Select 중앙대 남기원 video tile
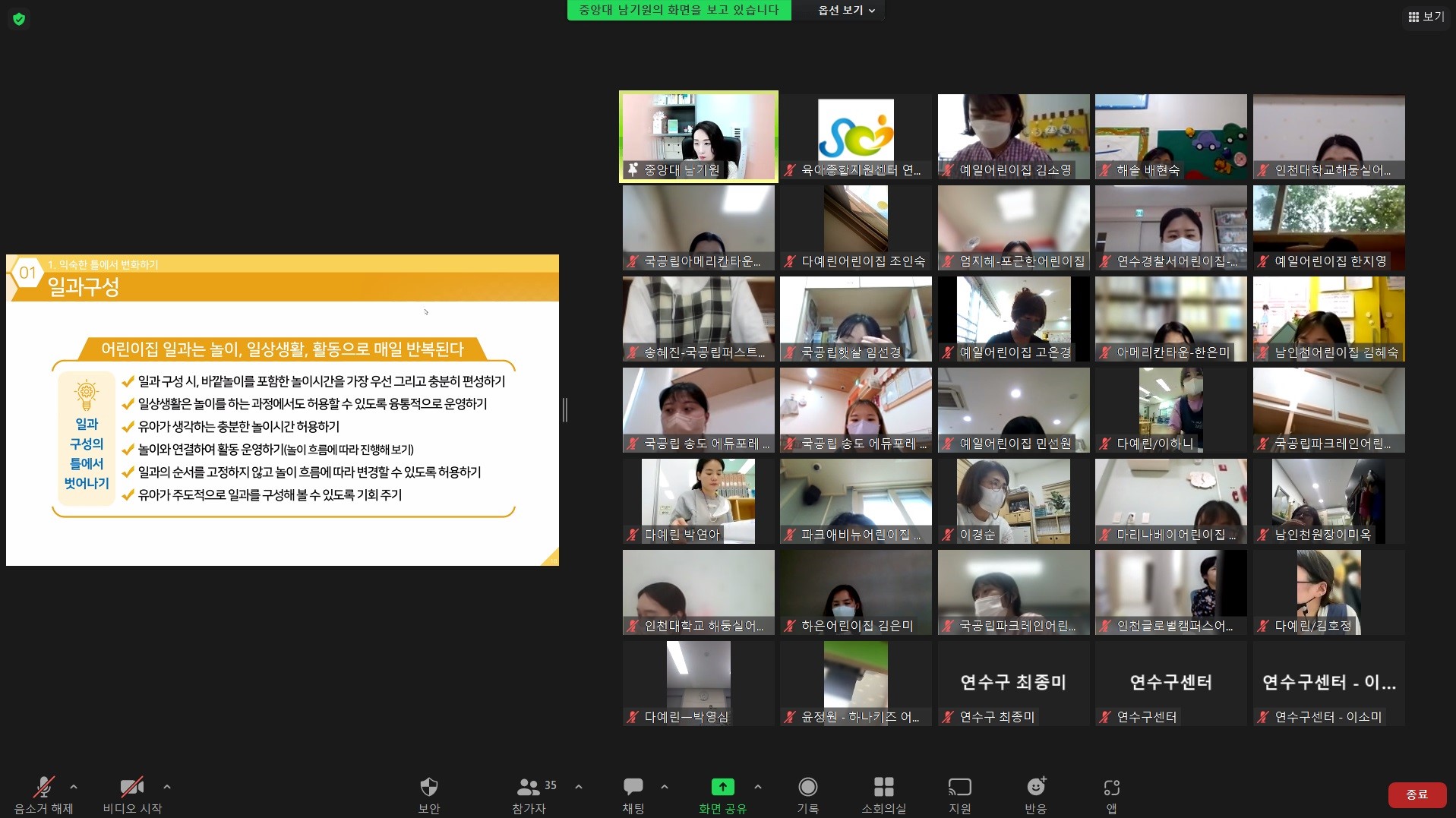 point(699,137)
